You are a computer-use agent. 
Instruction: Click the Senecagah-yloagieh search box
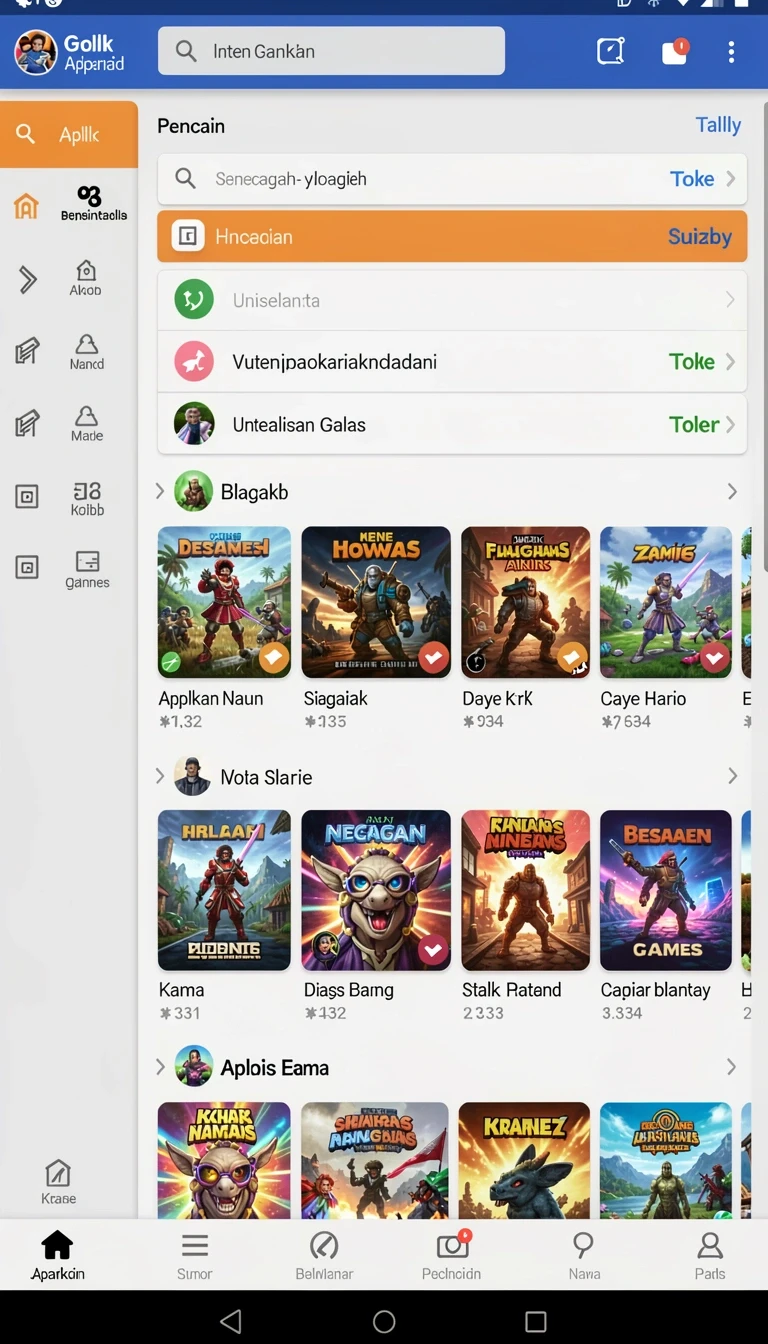click(x=452, y=179)
